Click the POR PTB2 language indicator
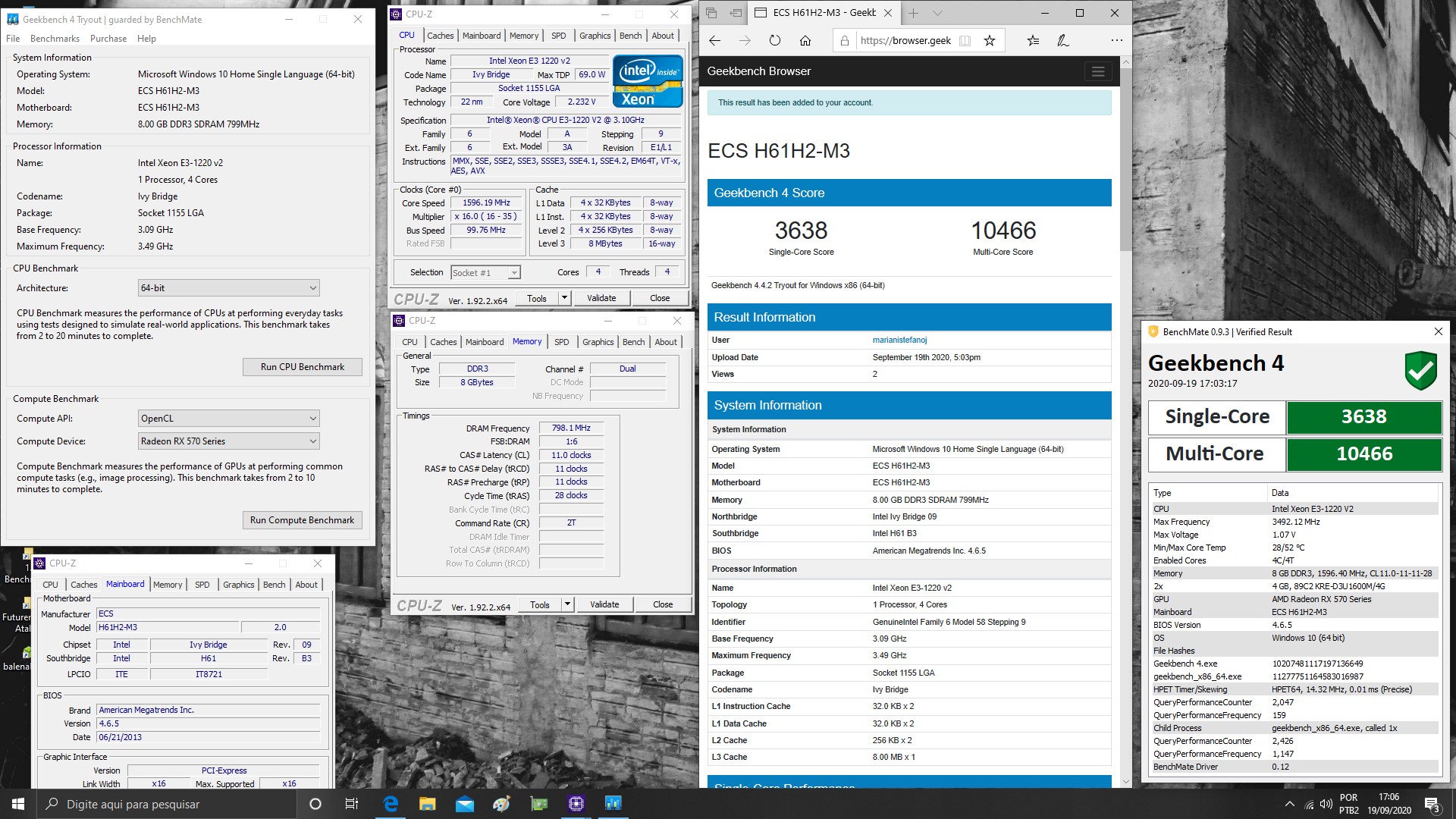 pos(1349,804)
